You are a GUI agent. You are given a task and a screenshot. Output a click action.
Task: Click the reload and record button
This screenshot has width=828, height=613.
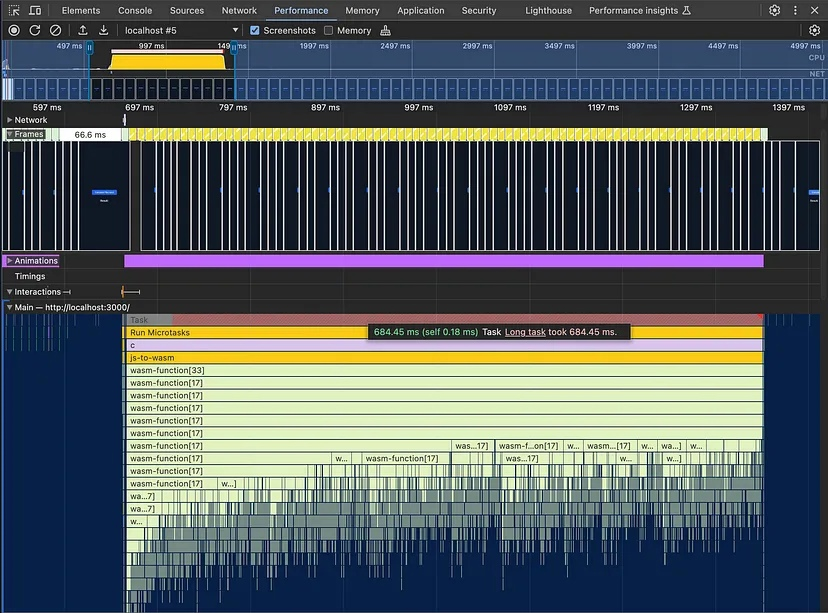[35, 30]
